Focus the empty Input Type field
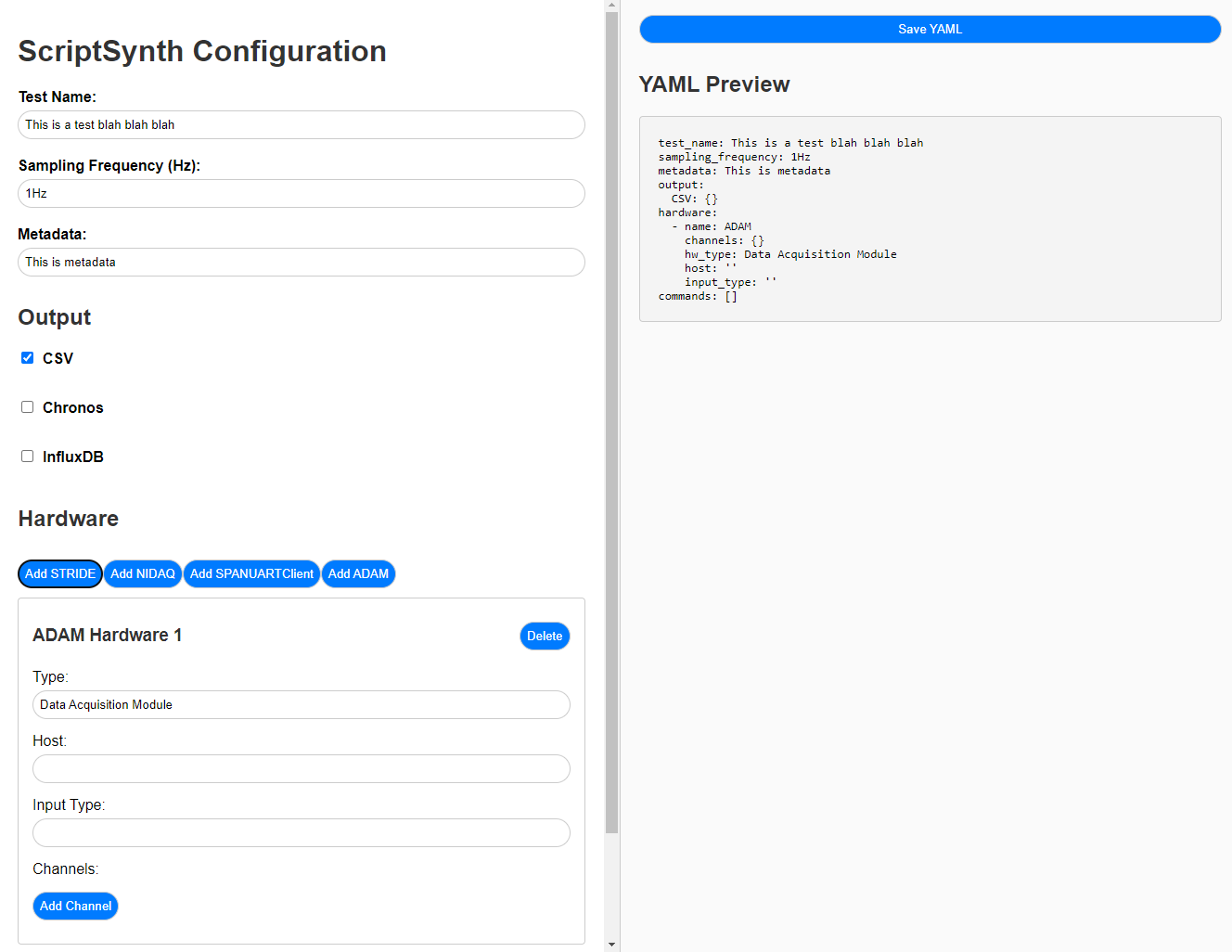This screenshot has height=952, width=1232. (302, 832)
